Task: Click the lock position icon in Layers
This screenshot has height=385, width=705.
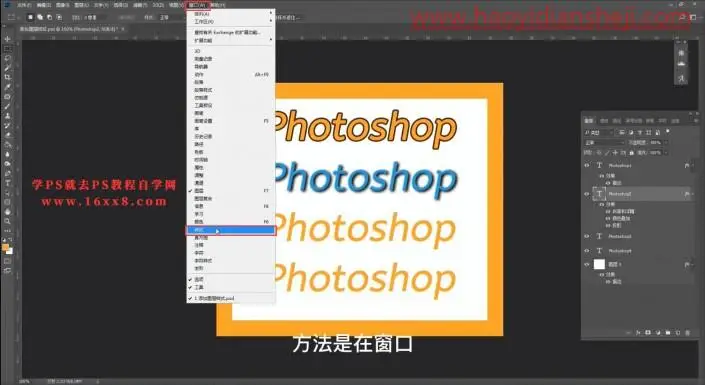Action: 615,153
